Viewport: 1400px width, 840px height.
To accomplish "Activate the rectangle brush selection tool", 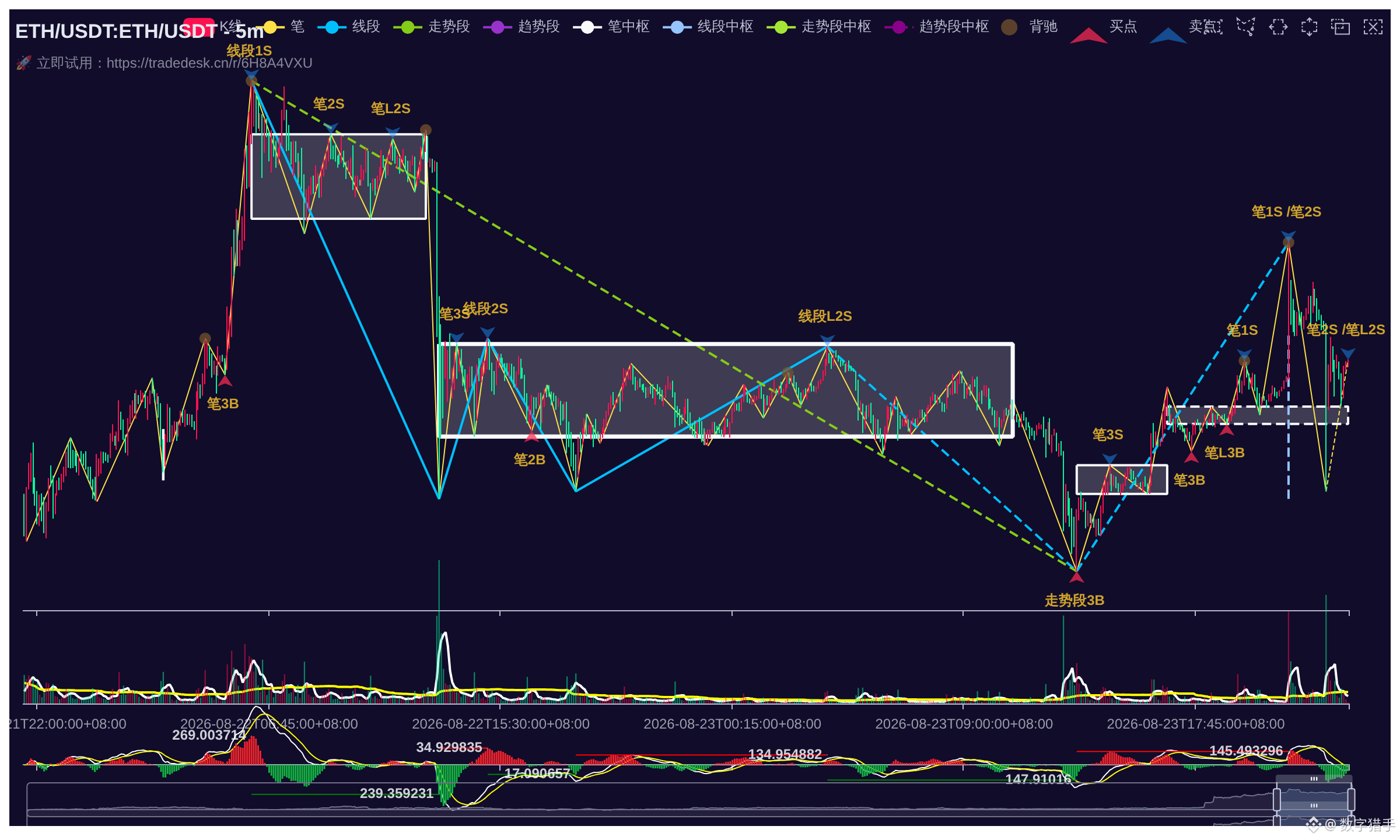I will [x=1214, y=27].
